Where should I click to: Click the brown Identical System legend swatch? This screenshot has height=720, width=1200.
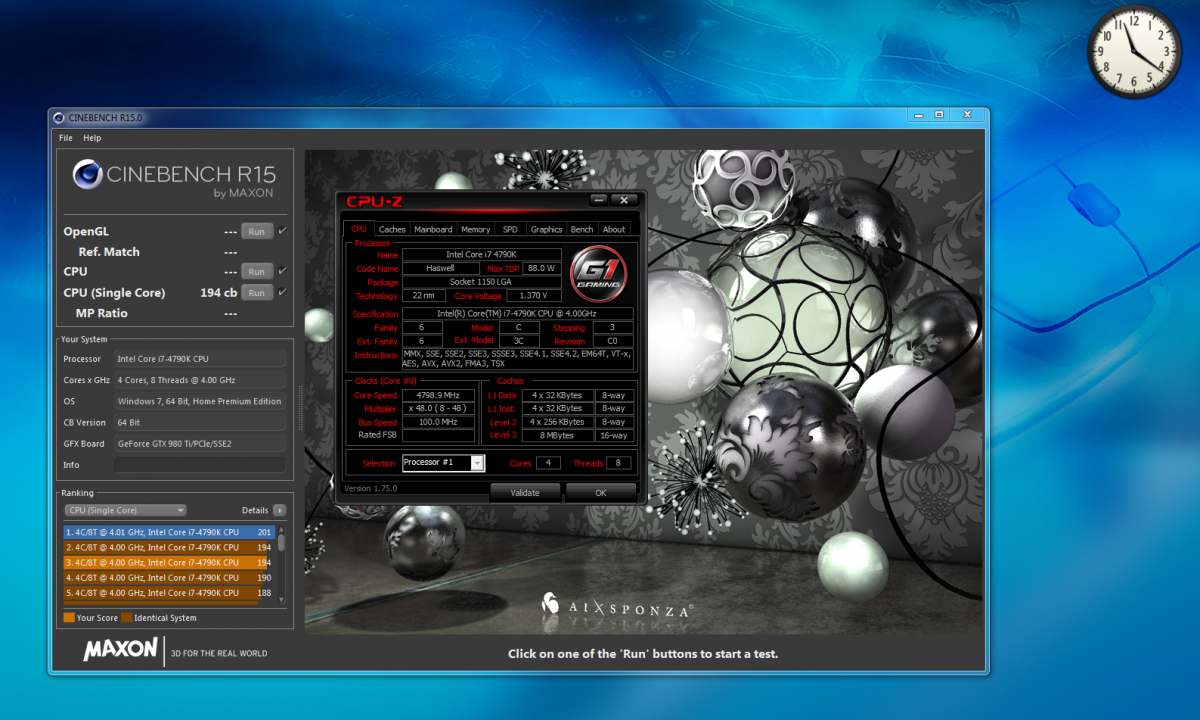click(127, 618)
